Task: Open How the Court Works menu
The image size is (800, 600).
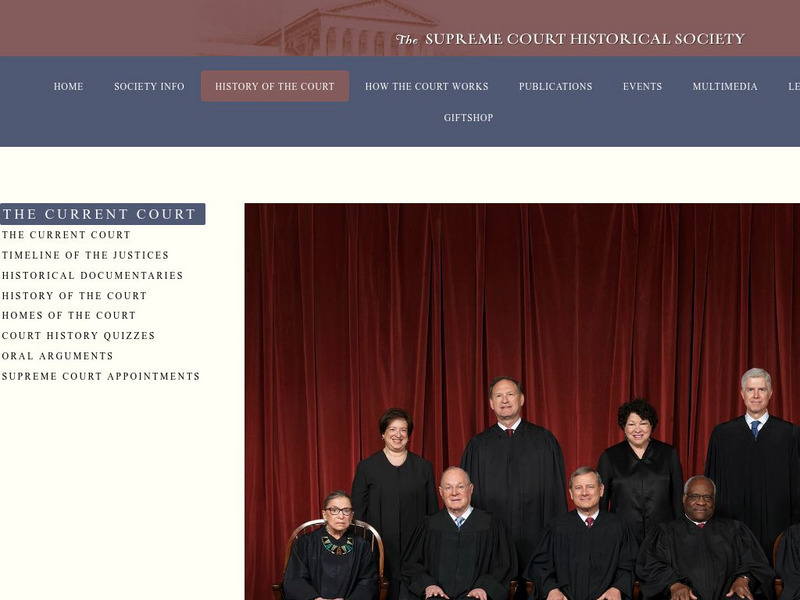Action: (x=427, y=86)
